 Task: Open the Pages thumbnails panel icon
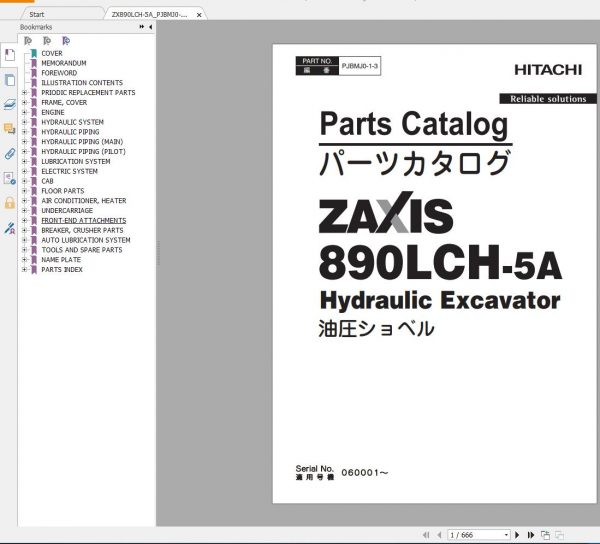click(10, 80)
